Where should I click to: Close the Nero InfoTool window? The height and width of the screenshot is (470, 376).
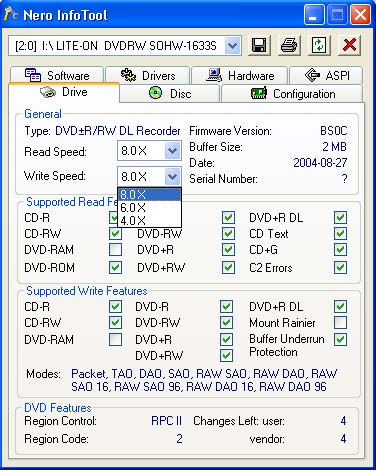click(360, 15)
